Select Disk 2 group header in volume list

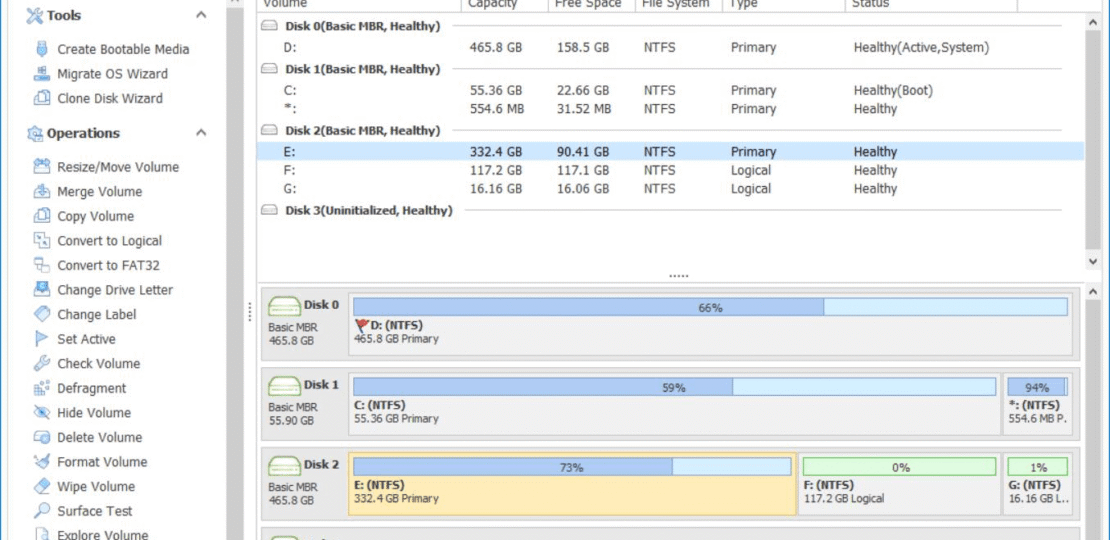click(362, 130)
